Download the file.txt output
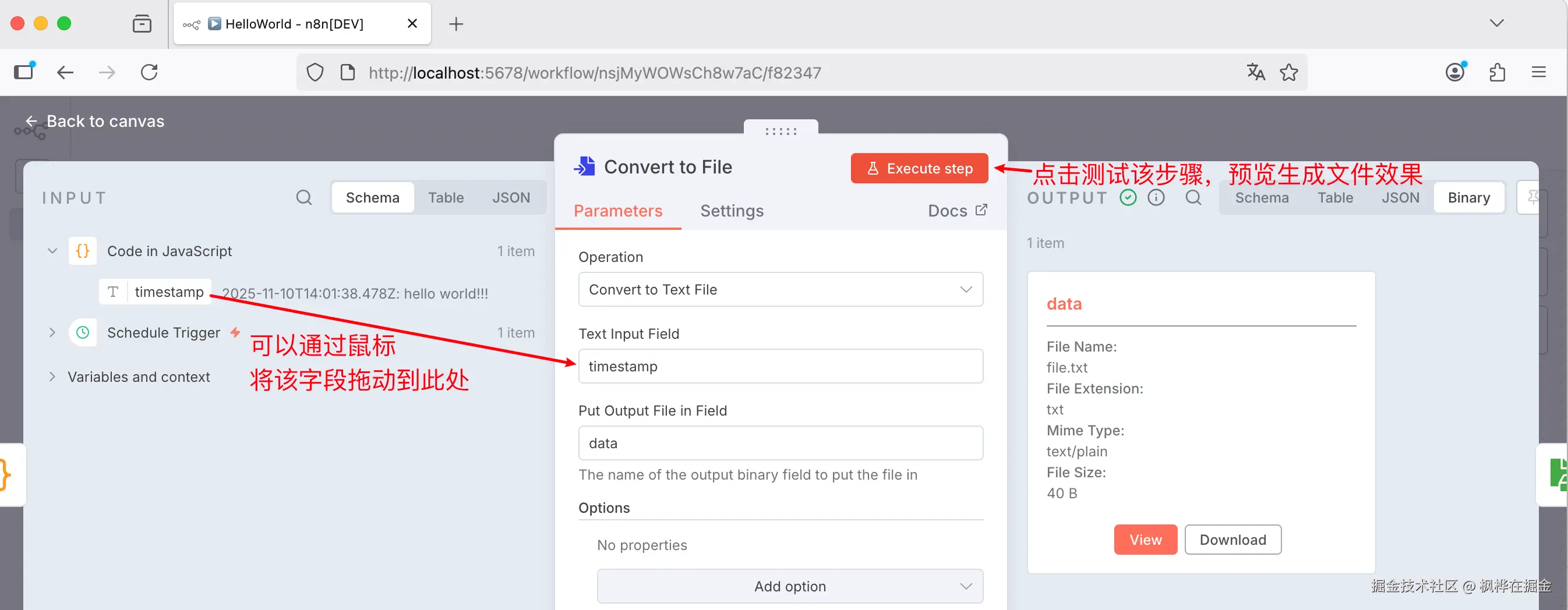The image size is (1568, 610). pyautogui.click(x=1232, y=540)
